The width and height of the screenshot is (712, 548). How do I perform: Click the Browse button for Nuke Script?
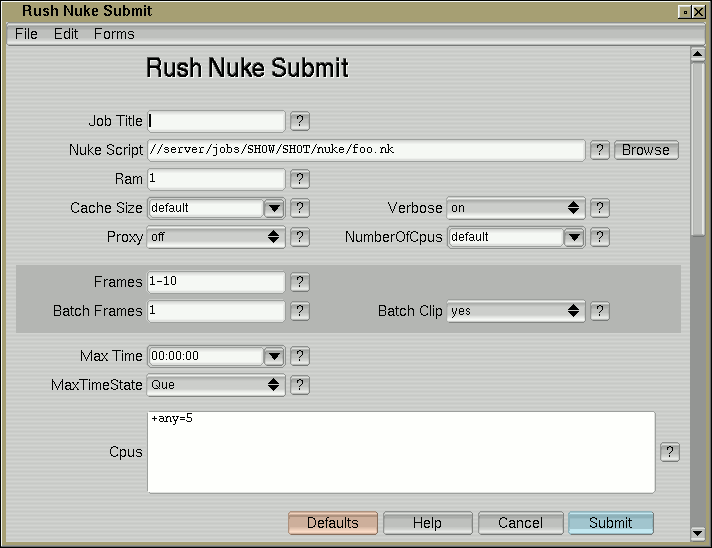646,150
